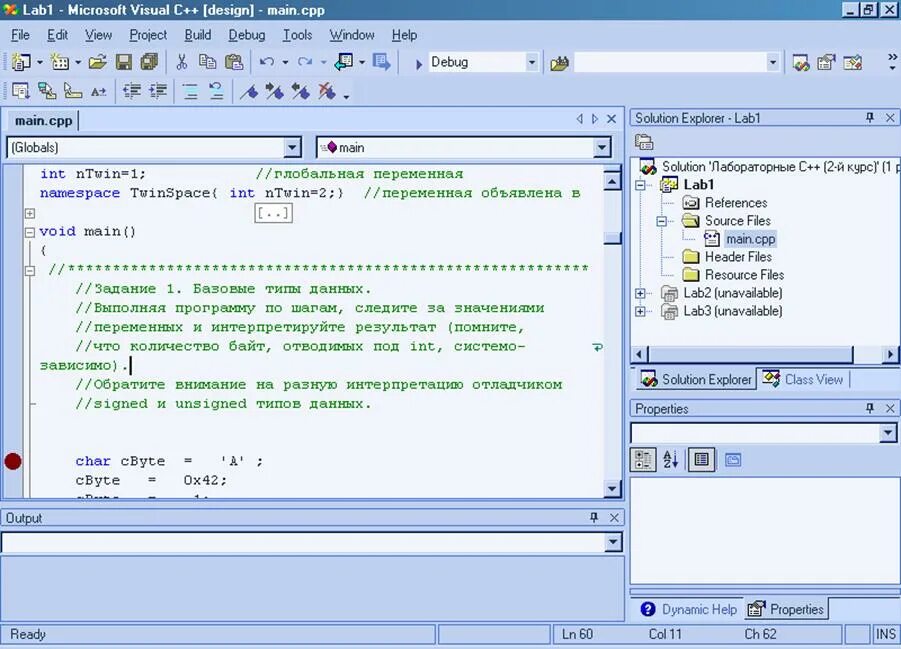The image size is (901, 649).
Task: Switch to the Dynamic Help tab
Action: [x=688, y=609]
